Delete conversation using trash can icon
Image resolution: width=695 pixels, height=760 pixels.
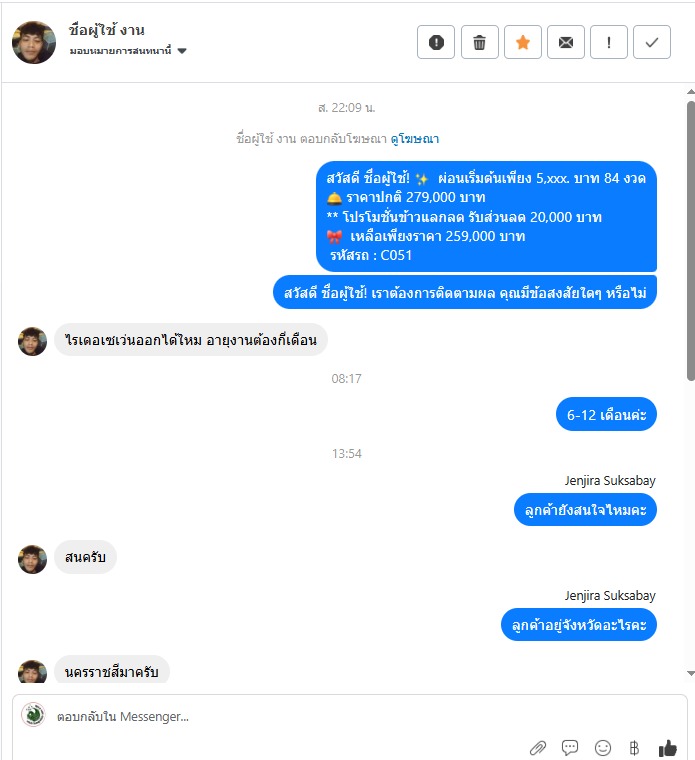(x=479, y=42)
